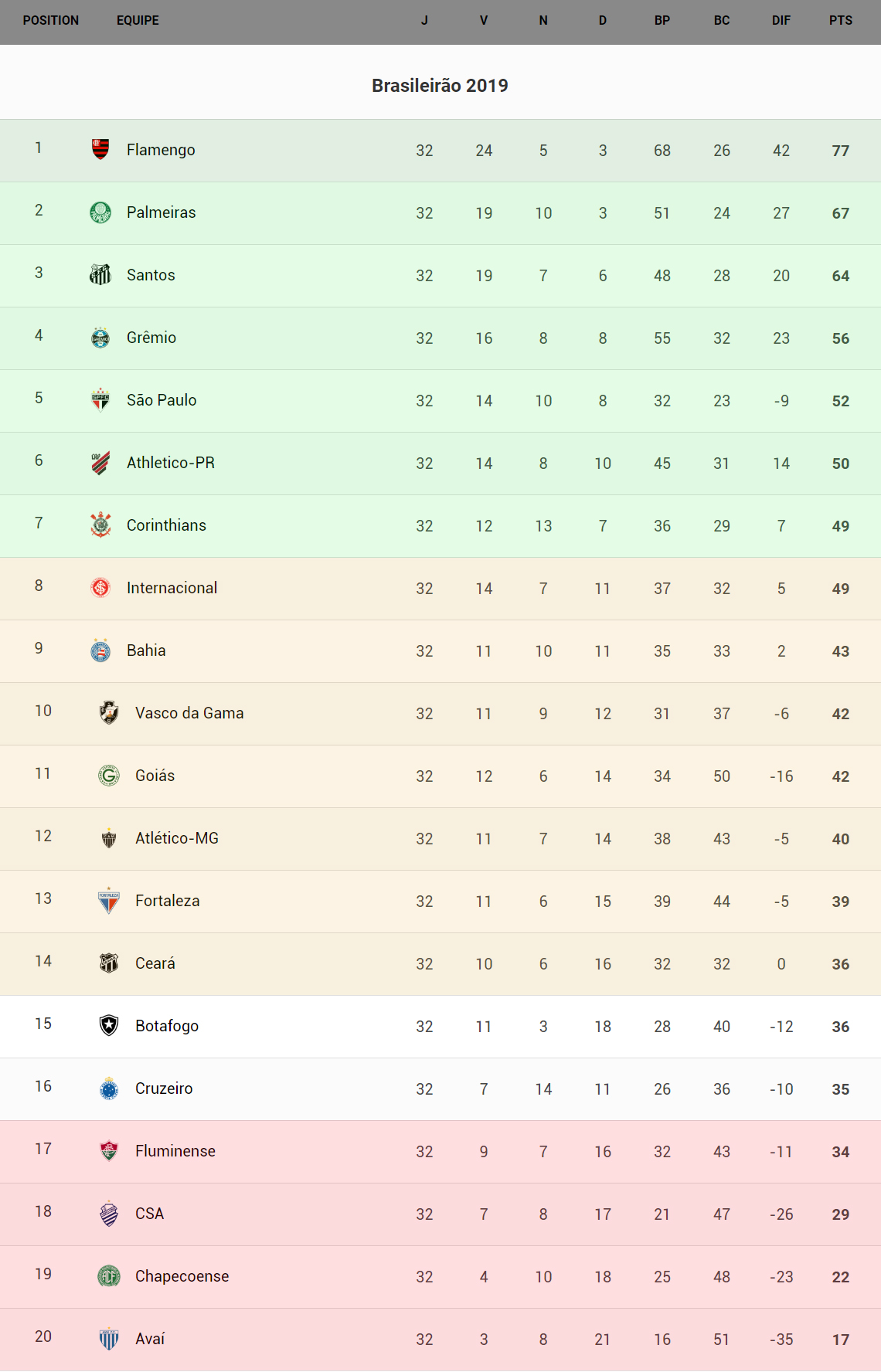Click the PTS column header
The height and width of the screenshot is (1372, 881).
pyautogui.click(x=841, y=21)
